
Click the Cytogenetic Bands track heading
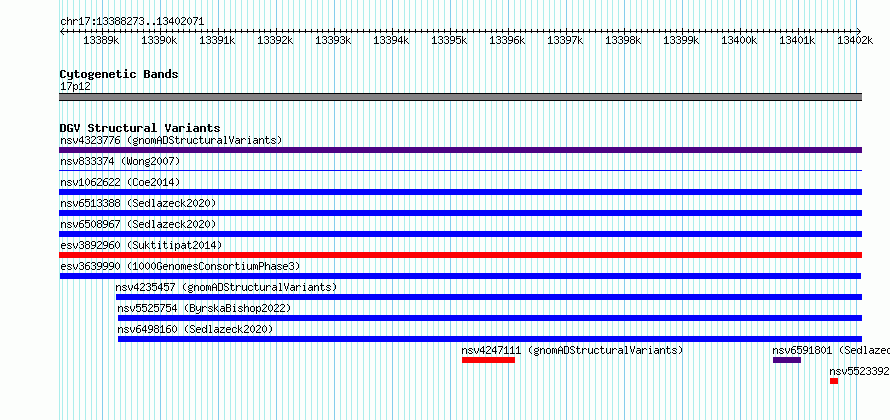coord(119,74)
